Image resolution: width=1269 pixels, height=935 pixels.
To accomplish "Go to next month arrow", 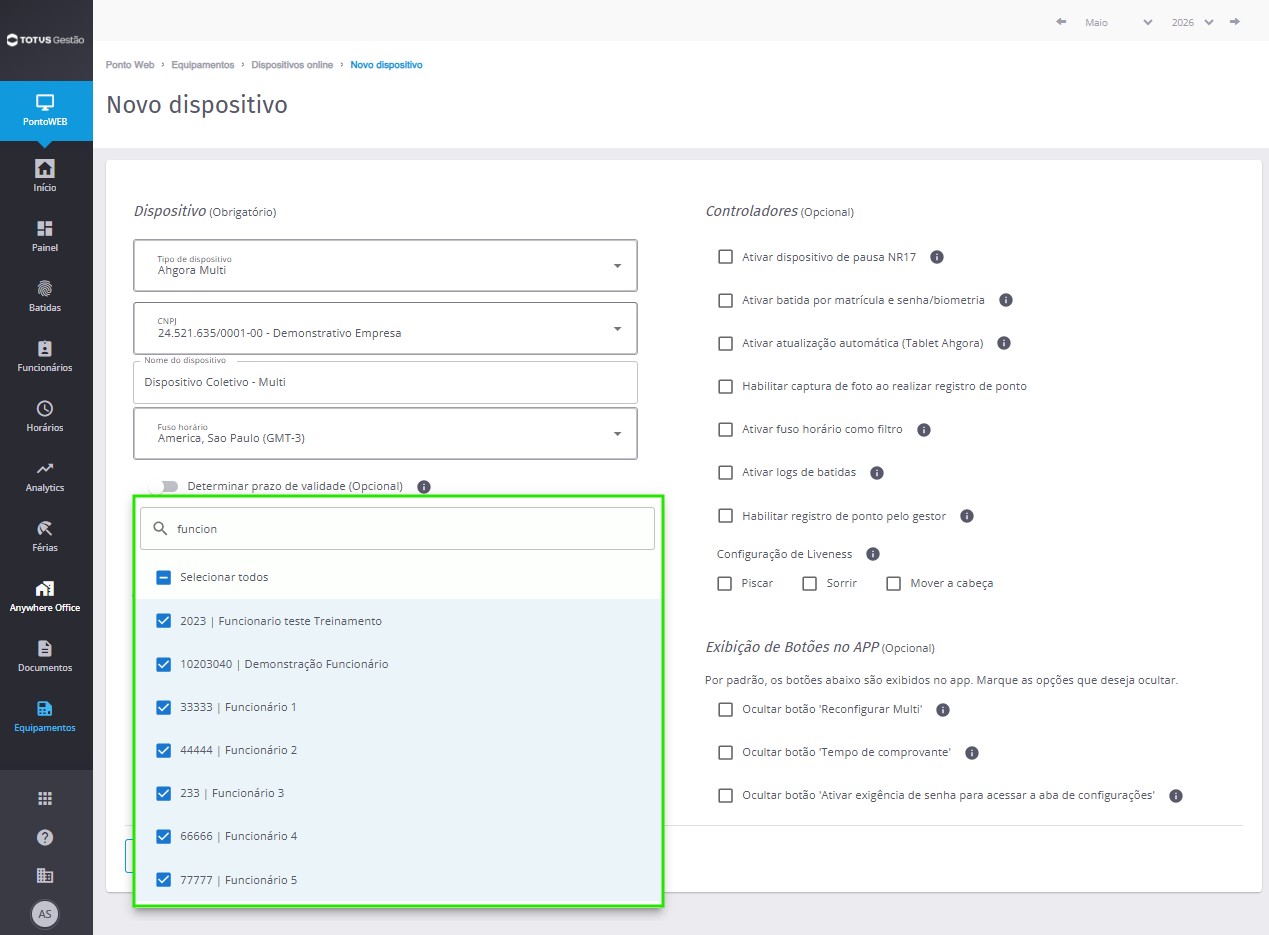I will (x=1235, y=22).
